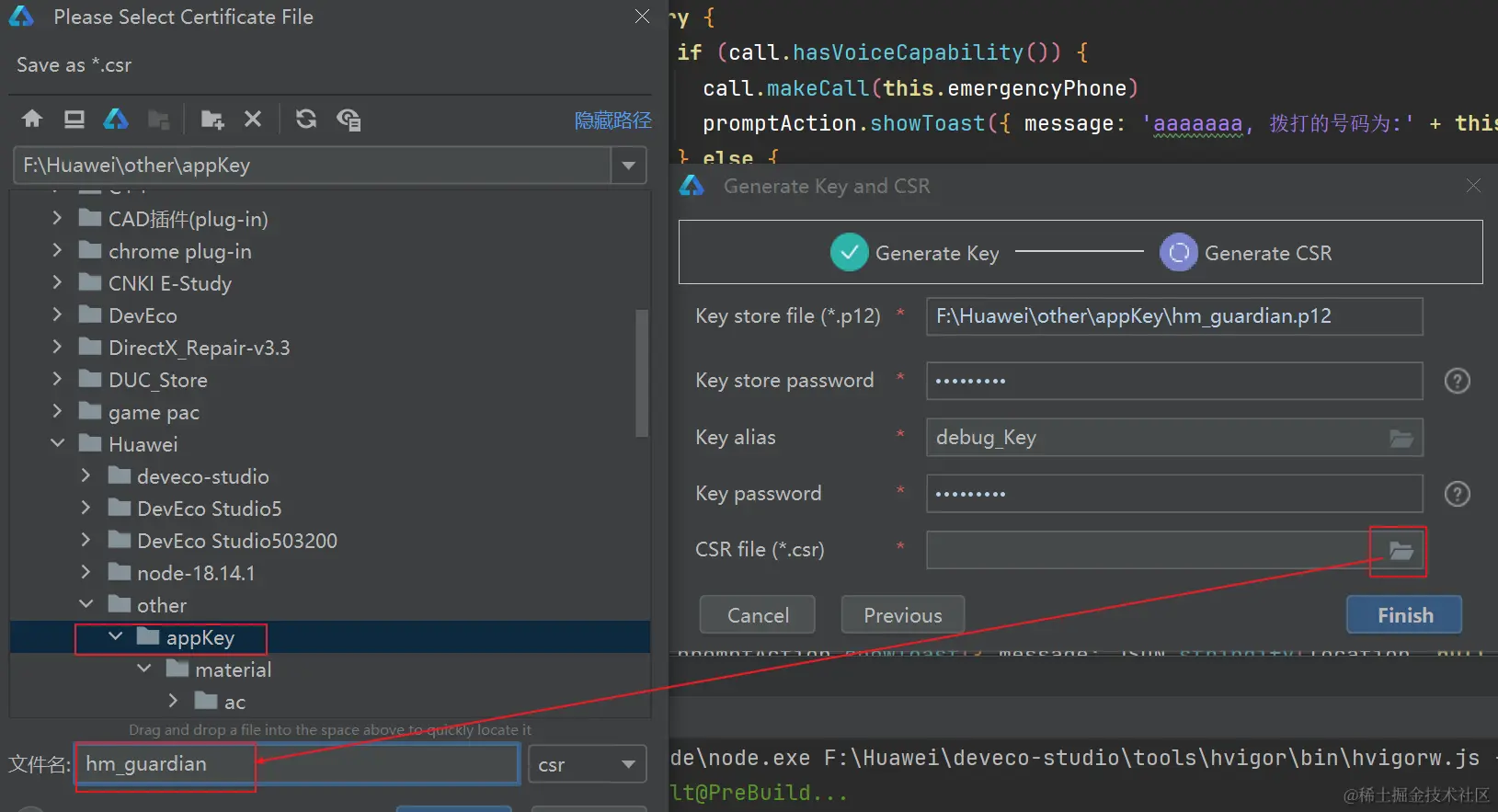Viewport: 1498px width, 812px height.
Task: Open help for Key store password
Action: [x=1458, y=381]
